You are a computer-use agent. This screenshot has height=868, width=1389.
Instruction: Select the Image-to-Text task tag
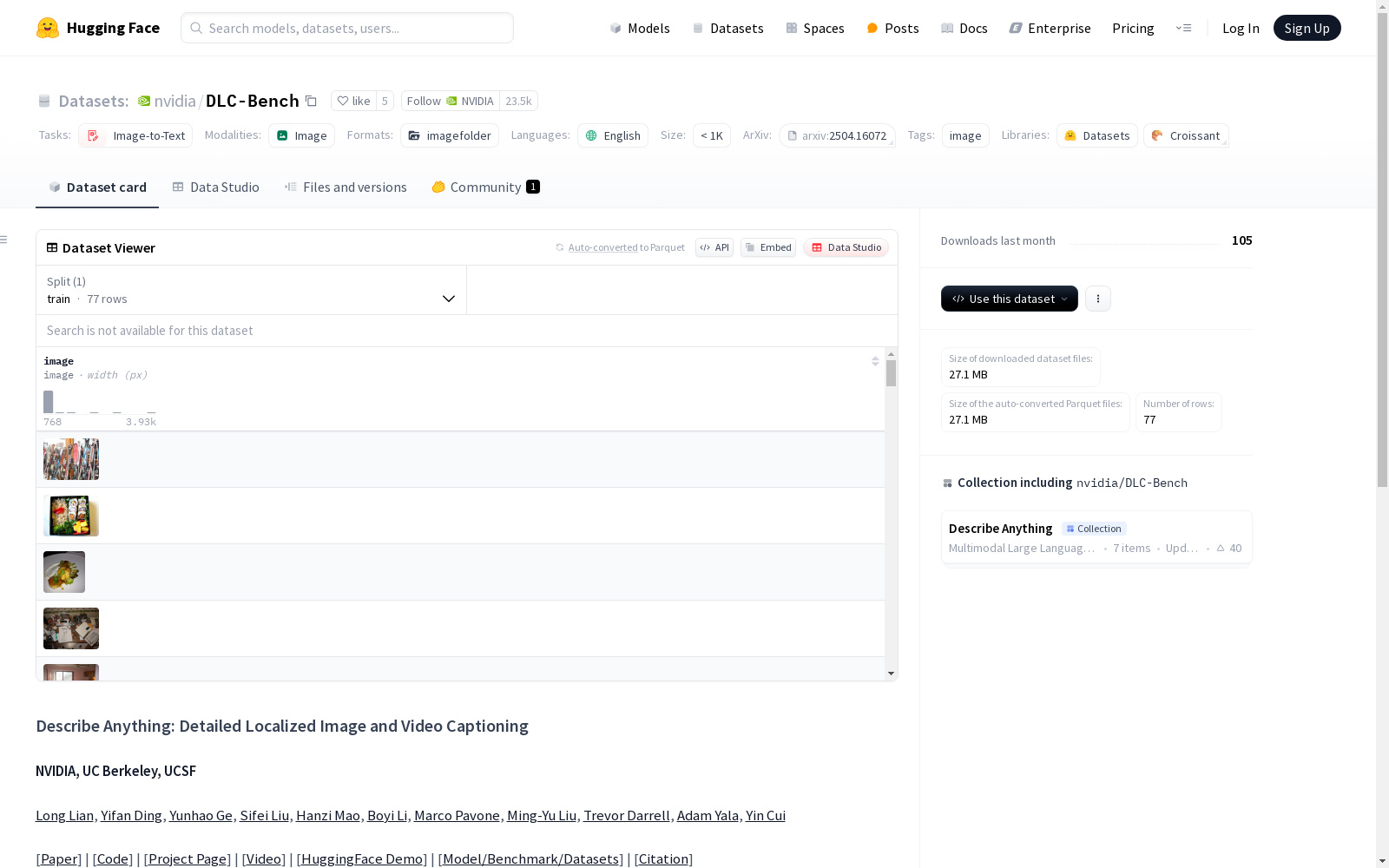point(135,135)
